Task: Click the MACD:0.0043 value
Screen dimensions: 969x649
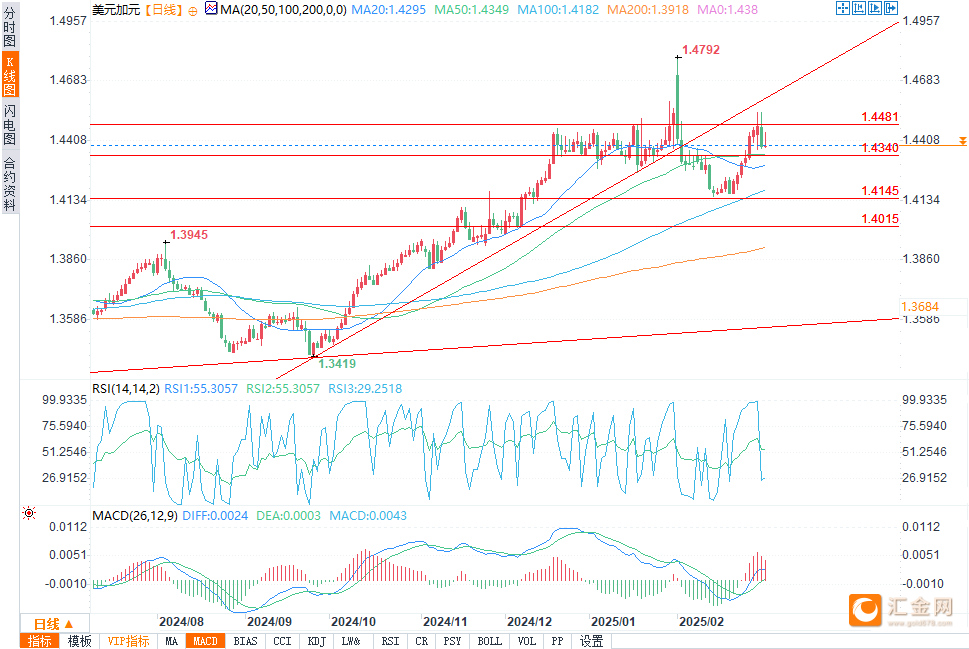Action: click(368, 515)
